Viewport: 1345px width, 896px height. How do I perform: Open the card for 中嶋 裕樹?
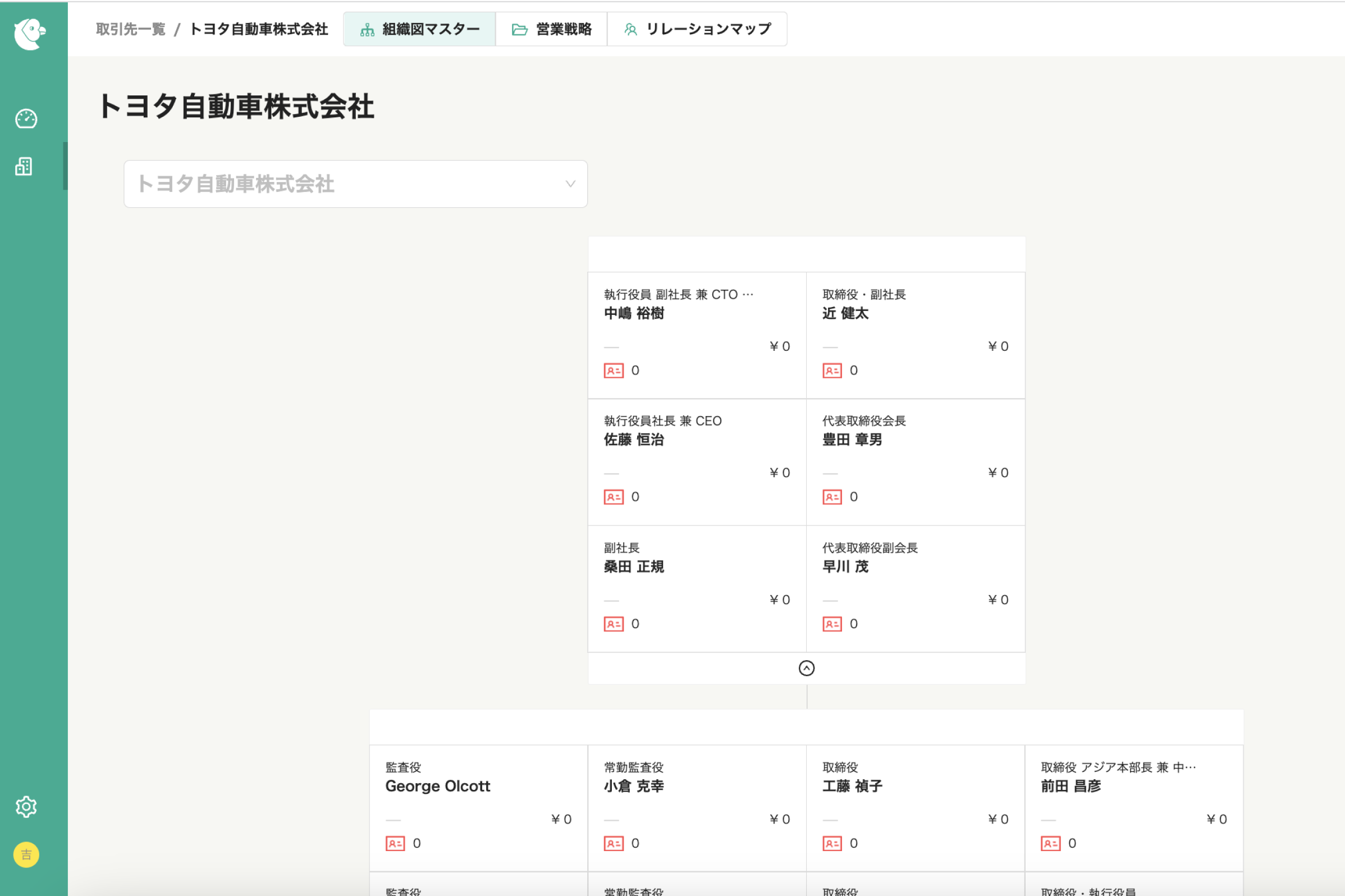pos(697,335)
